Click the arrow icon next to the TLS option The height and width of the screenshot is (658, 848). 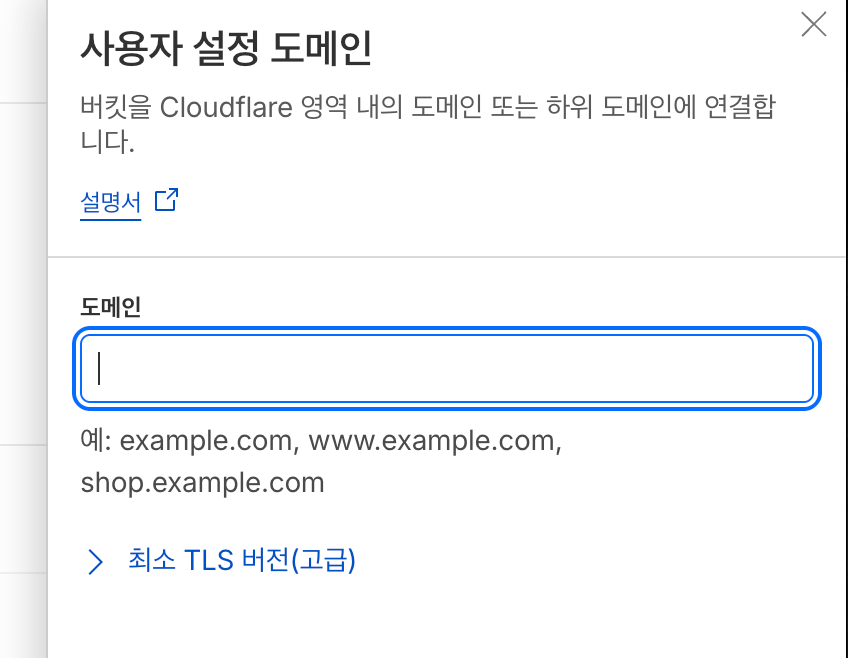[95, 562]
